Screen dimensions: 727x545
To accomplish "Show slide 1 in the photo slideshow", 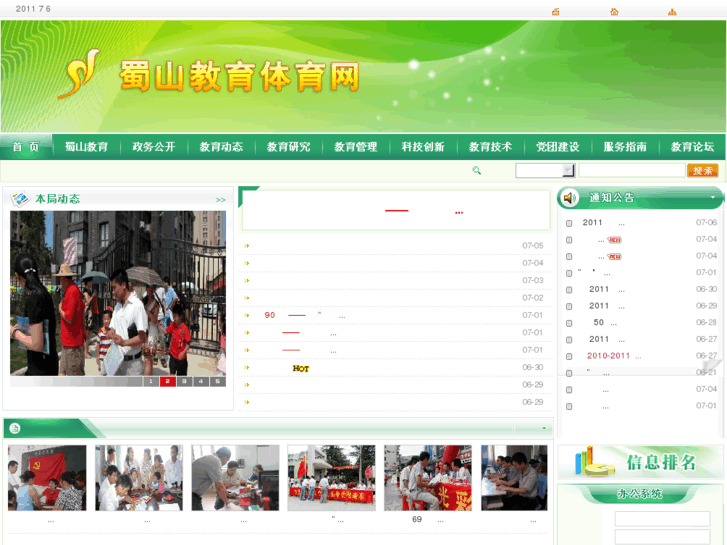I will 150,381.
